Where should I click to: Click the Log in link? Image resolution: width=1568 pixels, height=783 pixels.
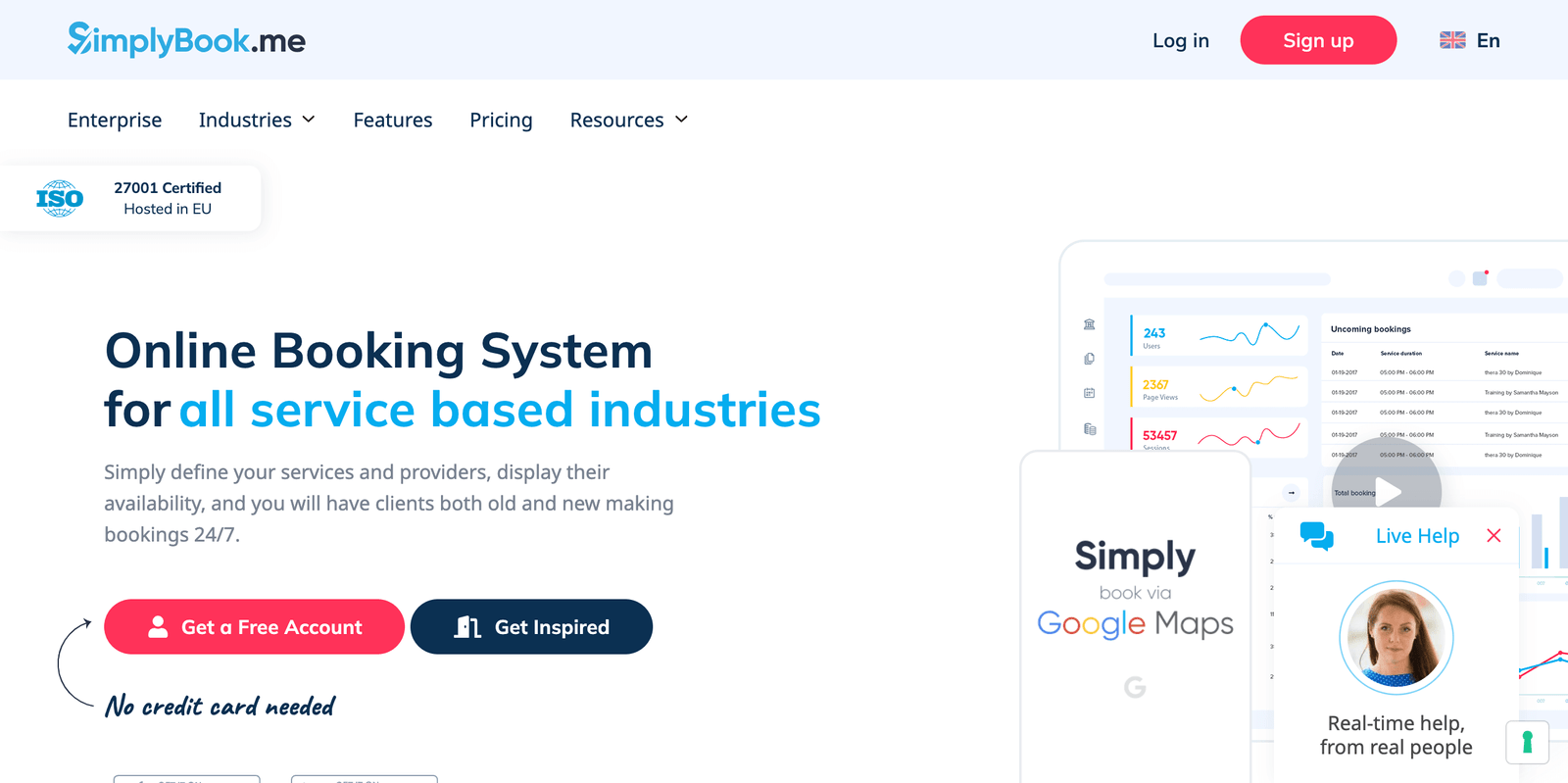[x=1180, y=40]
